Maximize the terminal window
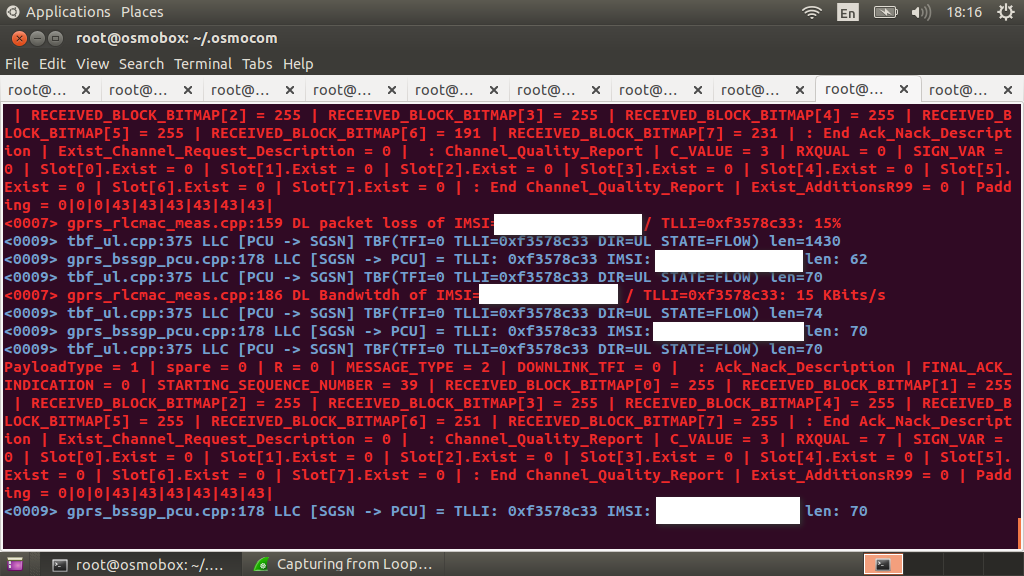 (x=56, y=39)
